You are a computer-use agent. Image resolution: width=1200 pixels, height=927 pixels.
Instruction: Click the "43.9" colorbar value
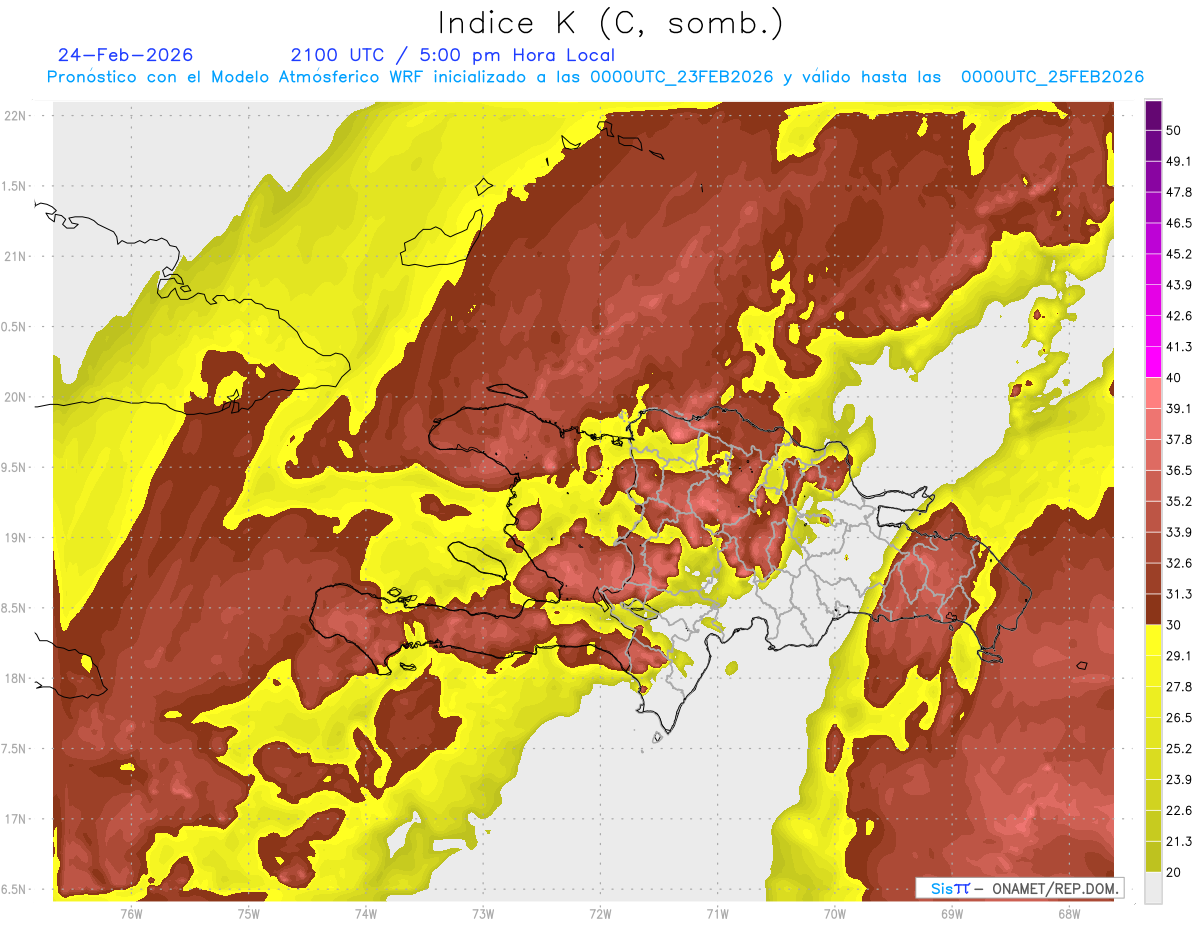coord(1179,285)
